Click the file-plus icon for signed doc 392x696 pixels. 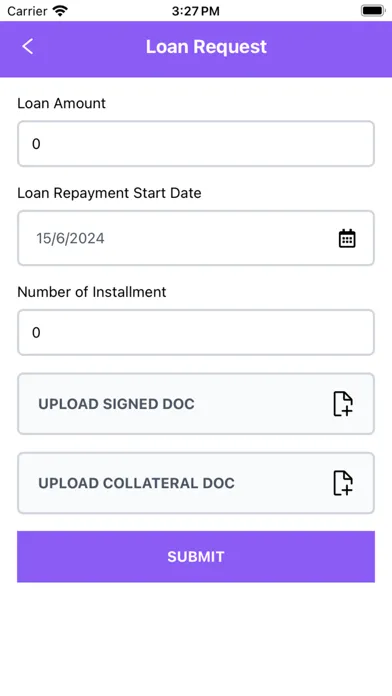[x=343, y=403]
